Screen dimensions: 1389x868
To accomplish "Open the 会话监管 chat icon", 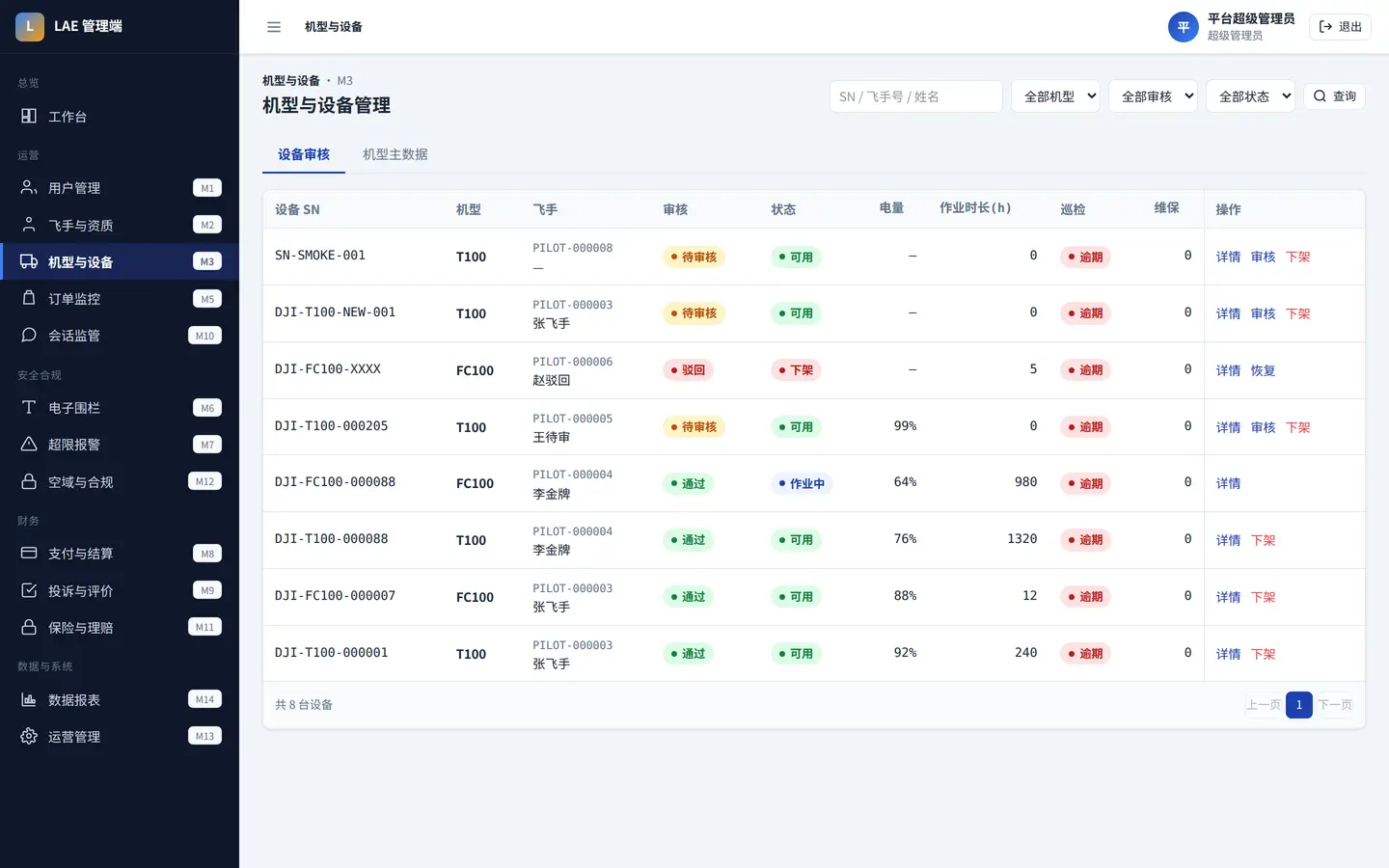I will (x=29, y=335).
